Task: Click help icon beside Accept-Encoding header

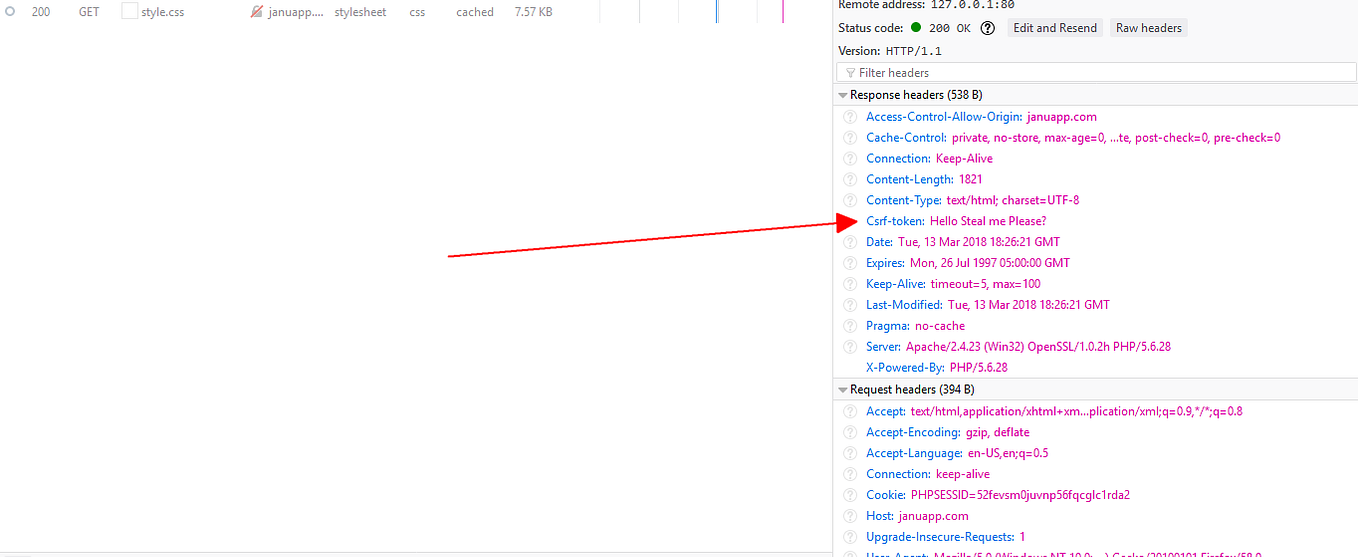Action: (x=850, y=432)
